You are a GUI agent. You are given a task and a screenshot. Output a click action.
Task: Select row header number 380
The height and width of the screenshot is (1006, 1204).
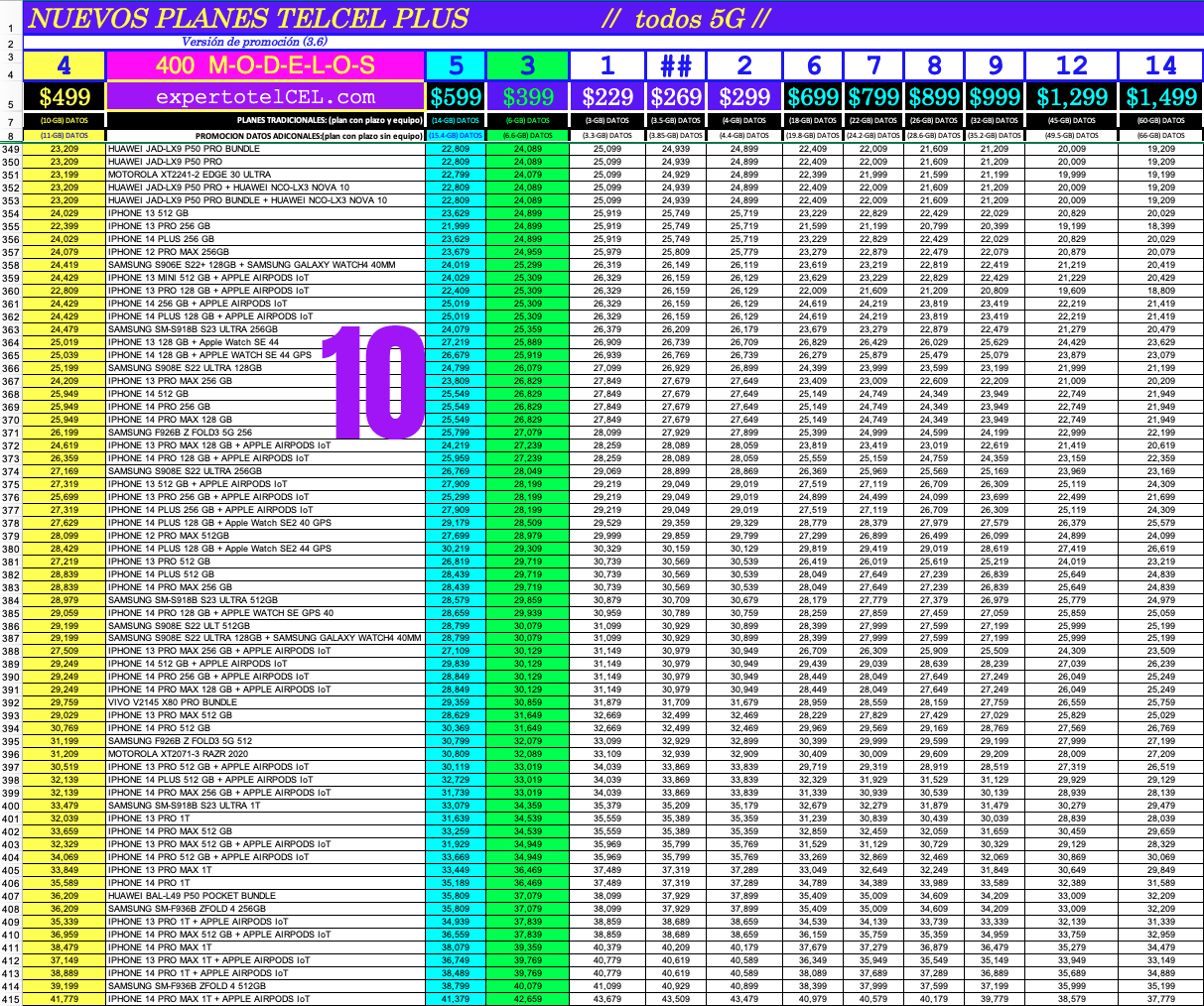tap(11, 549)
